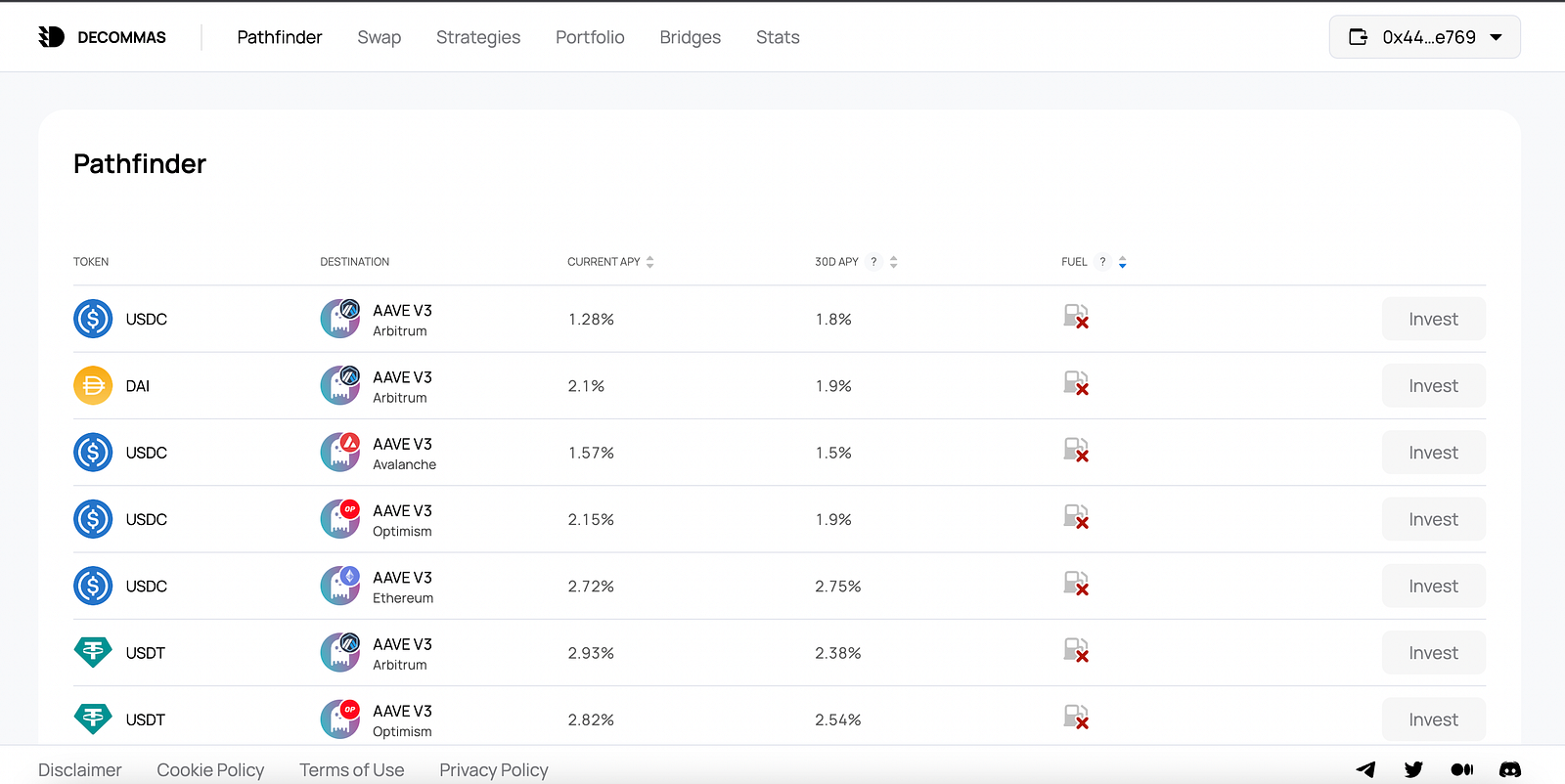The height and width of the screenshot is (784, 1565).
Task: Click the DAI token icon
Action: tap(93, 385)
